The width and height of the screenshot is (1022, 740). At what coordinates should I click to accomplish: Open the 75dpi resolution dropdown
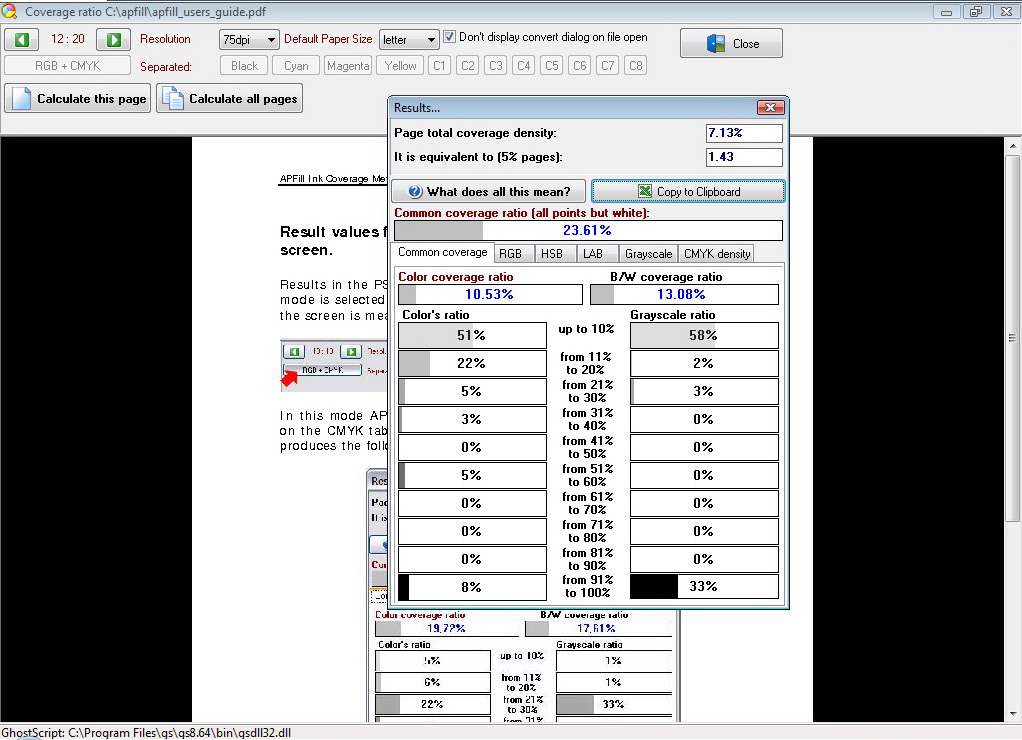pyautogui.click(x=248, y=40)
